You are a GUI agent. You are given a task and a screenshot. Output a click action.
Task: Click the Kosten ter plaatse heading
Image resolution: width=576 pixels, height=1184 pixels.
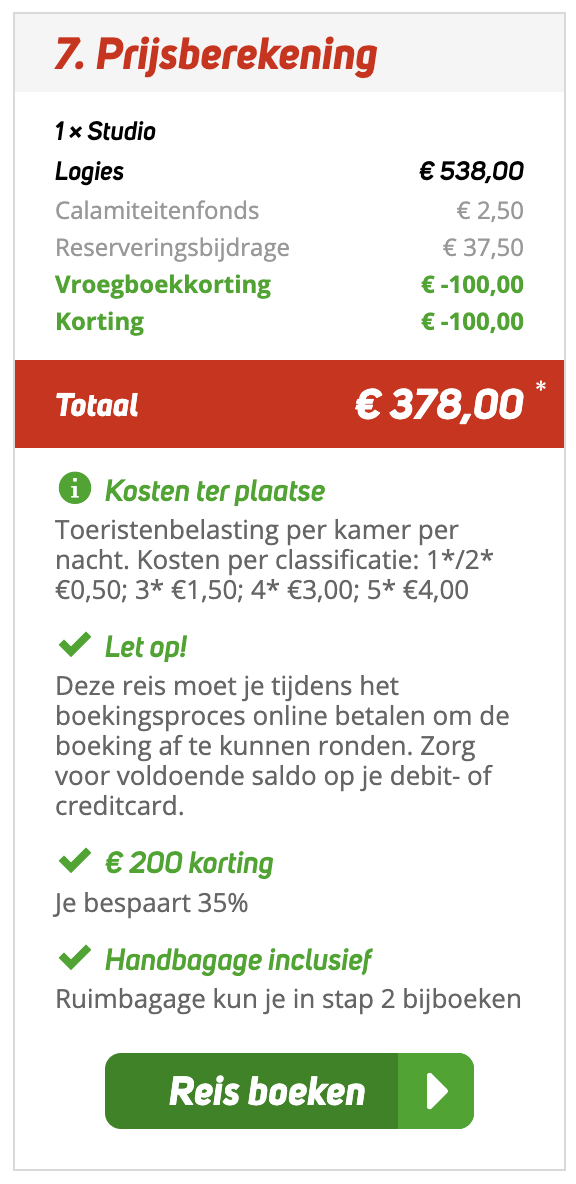click(214, 492)
